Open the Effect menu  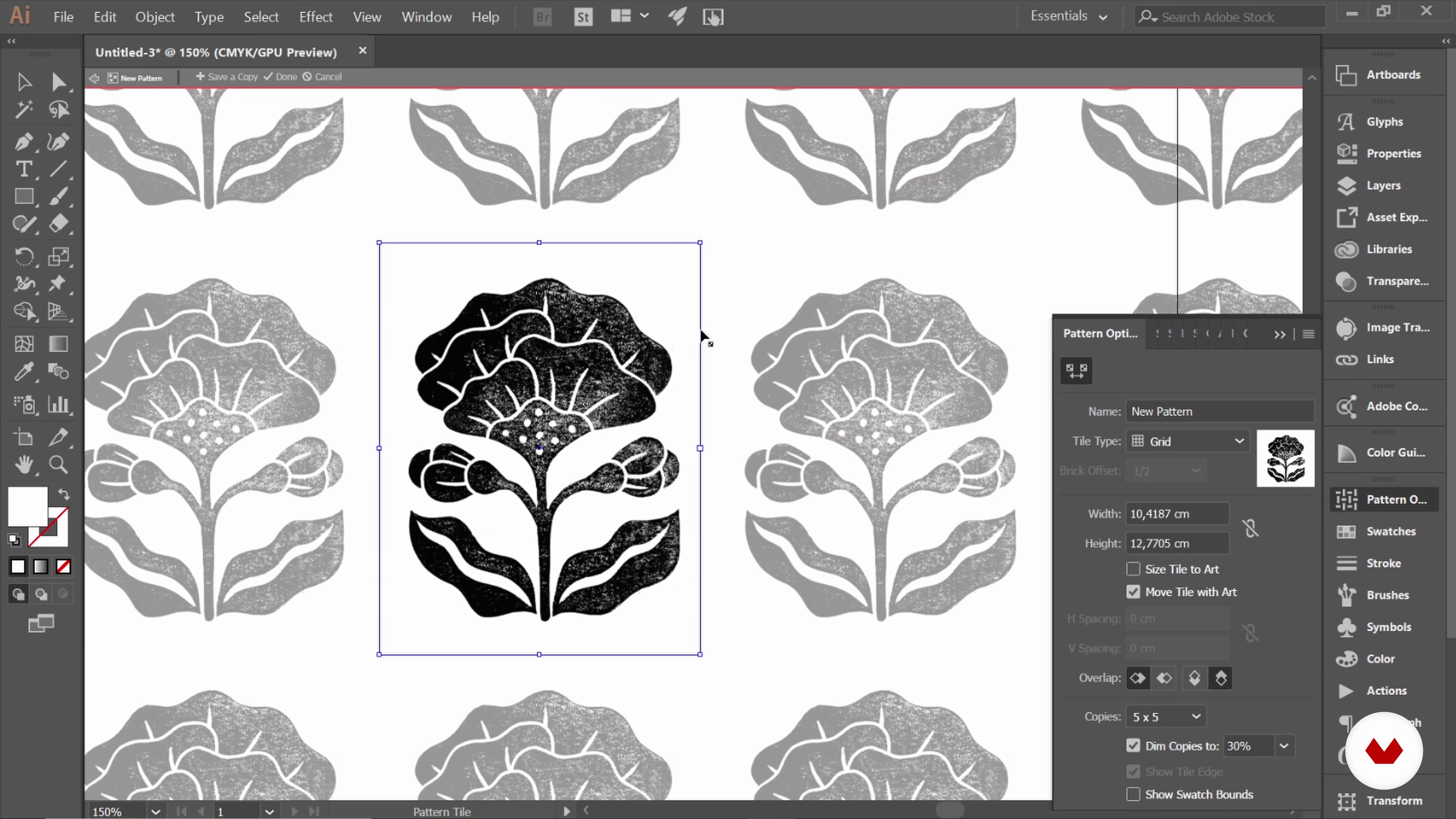pos(315,17)
